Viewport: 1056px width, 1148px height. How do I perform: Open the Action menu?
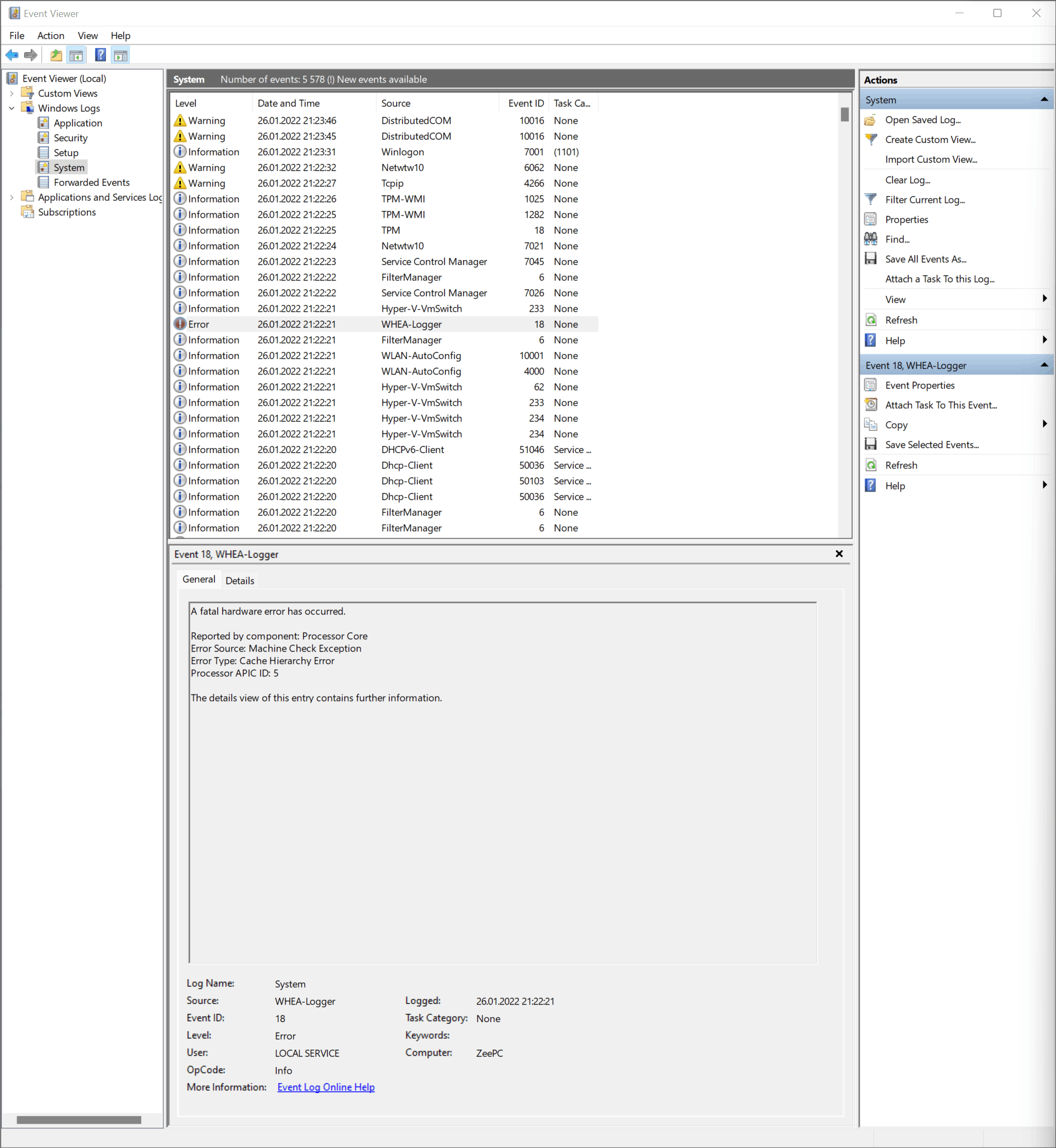pyautogui.click(x=50, y=35)
